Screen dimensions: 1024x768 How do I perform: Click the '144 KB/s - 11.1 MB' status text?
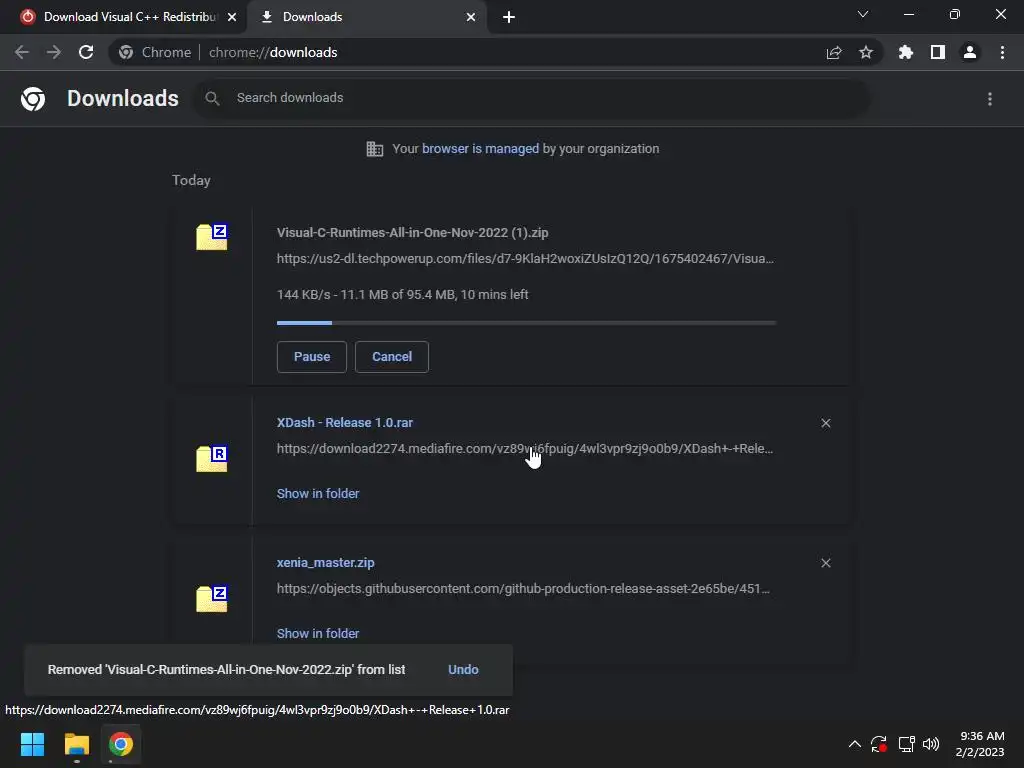click(x=403, y=295)
